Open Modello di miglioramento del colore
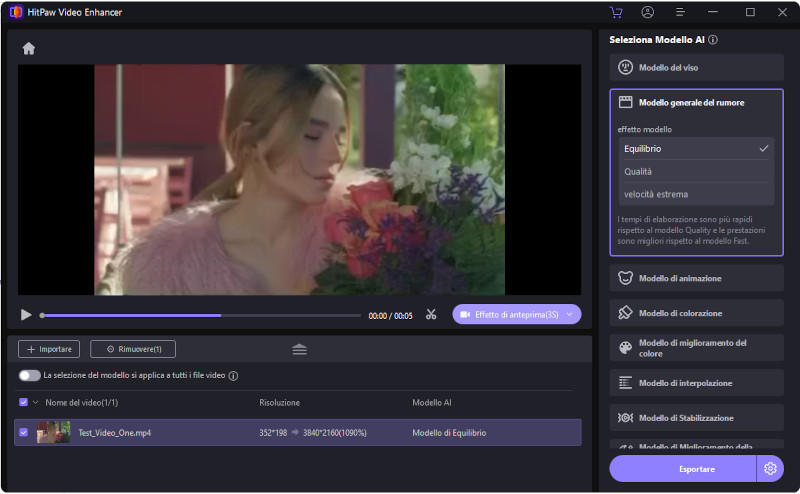This screenshot has width=800, height=494. (x=696, y=348)
